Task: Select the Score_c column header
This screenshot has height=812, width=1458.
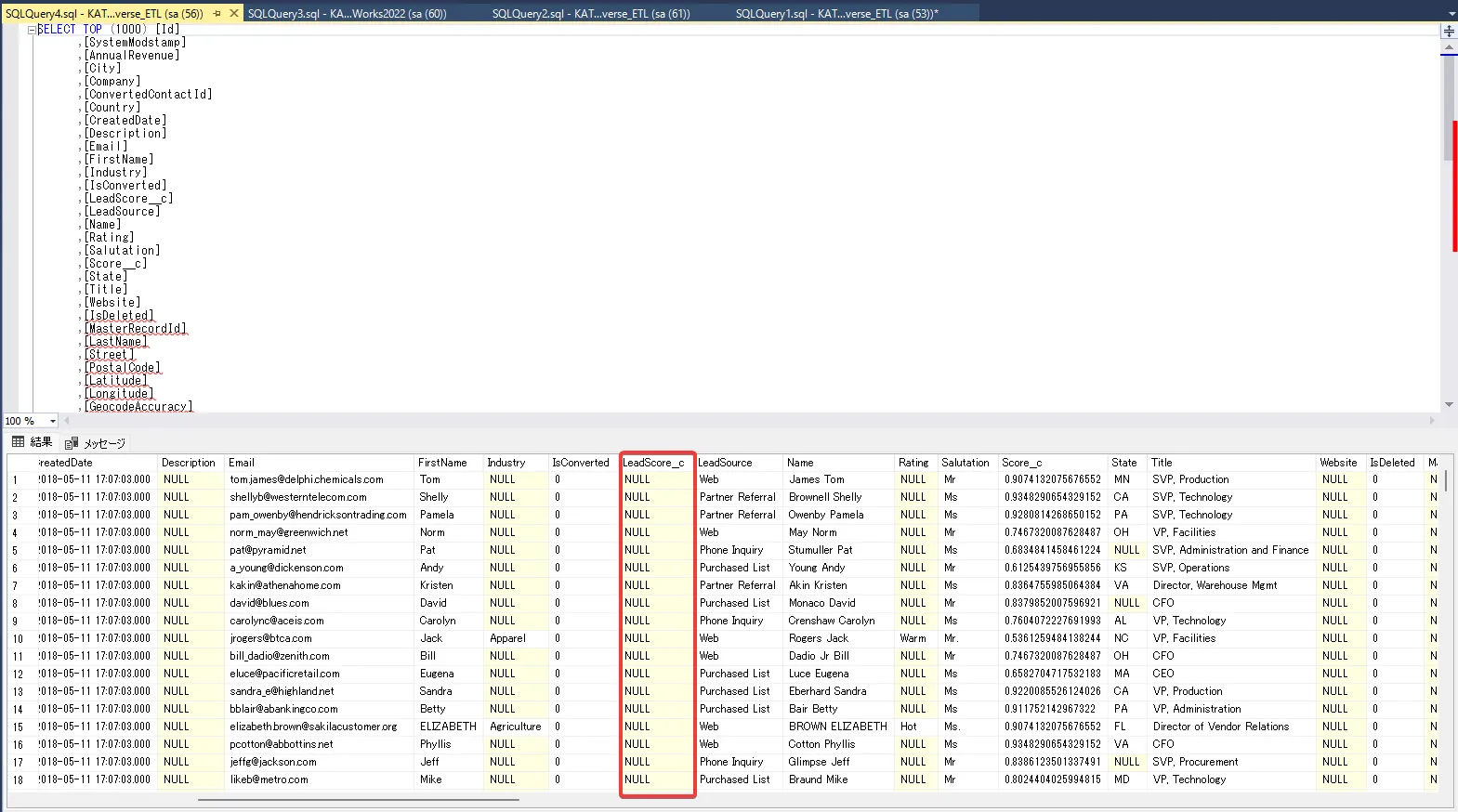Action: click(1053, 463)
